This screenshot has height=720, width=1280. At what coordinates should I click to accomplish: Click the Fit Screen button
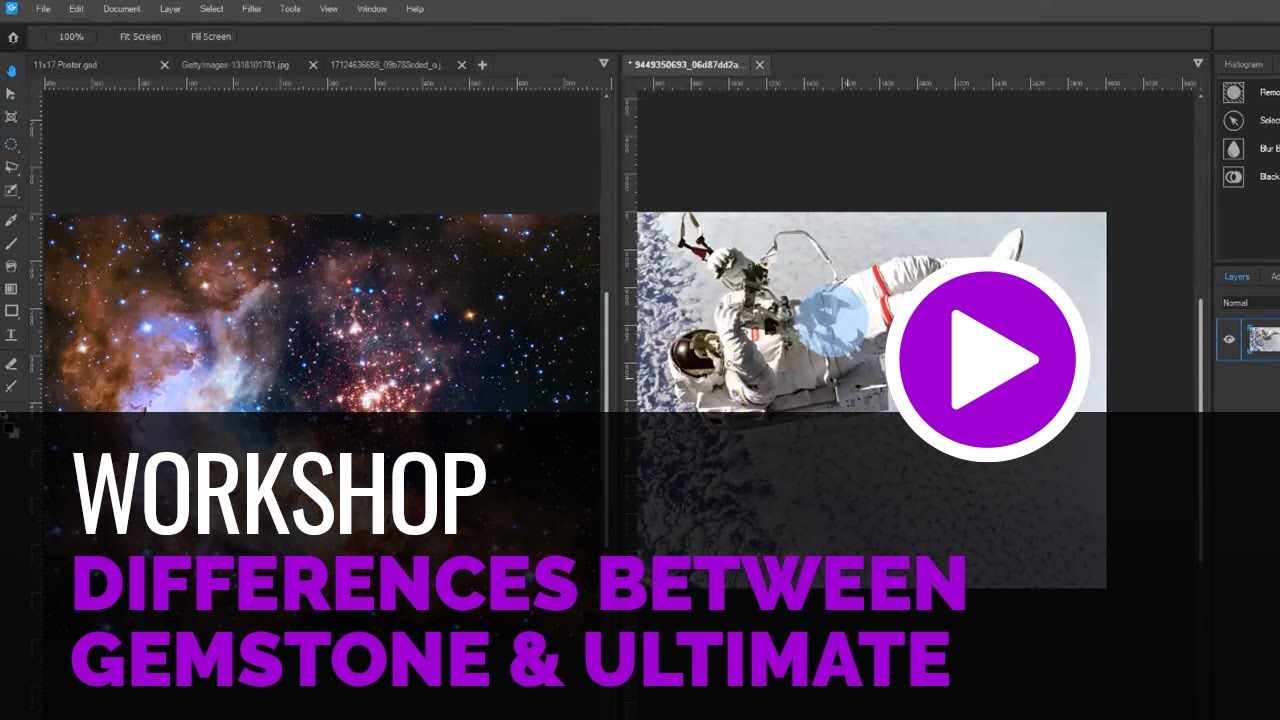tap(140, 37)
